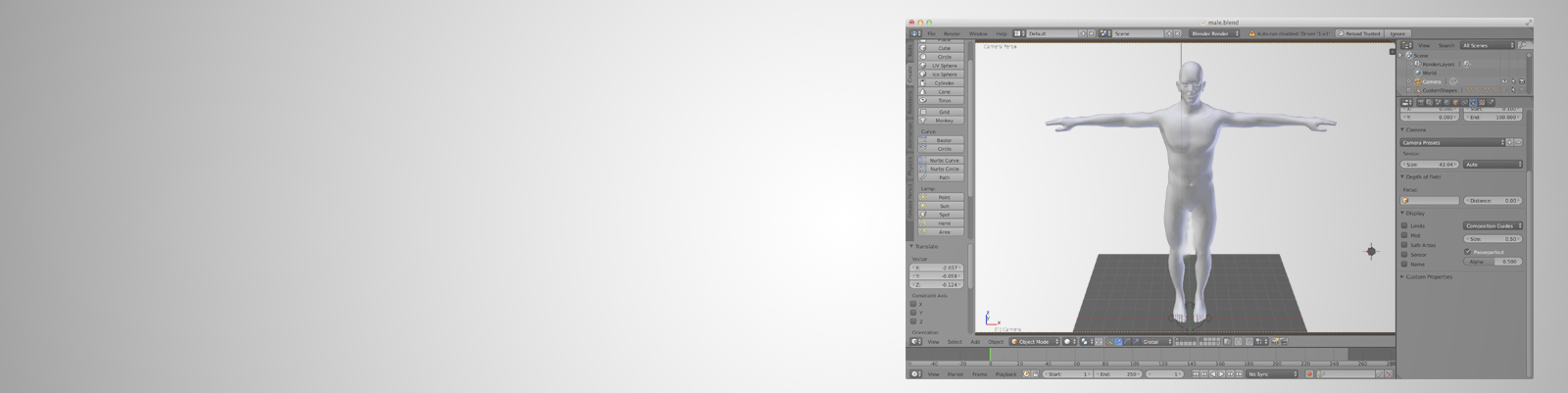The width and height of the screenshot is (1568, 393).
Task: Open the Camera Presets dropdown
Action: tap(1451, 143)
